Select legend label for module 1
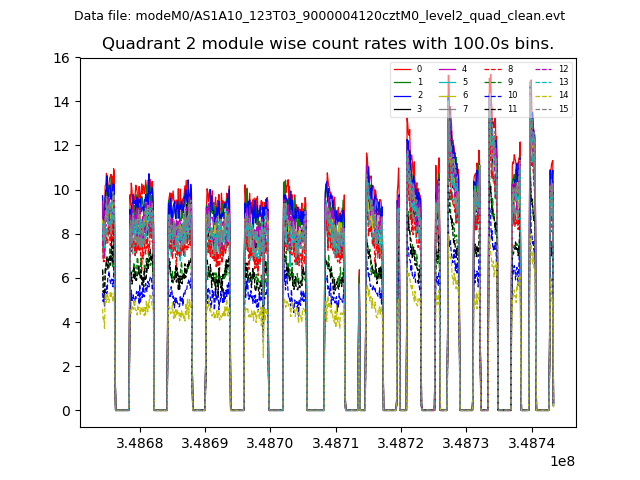Image resolution: width=640 pixels, height=480 pixels. point(420,82)
